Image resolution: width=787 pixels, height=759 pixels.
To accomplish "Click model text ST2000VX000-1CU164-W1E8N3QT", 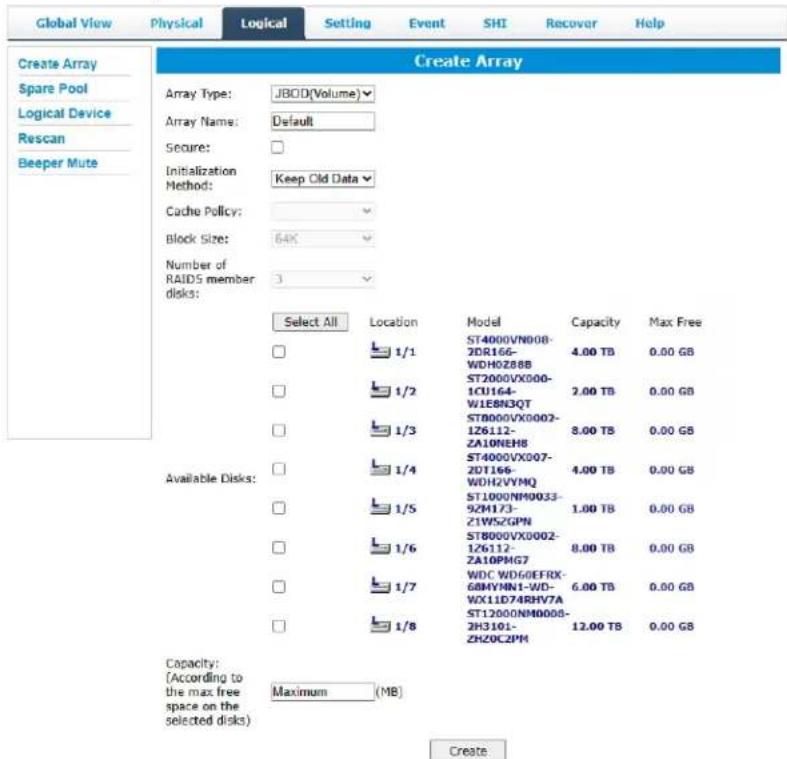I will click(509, 391).
